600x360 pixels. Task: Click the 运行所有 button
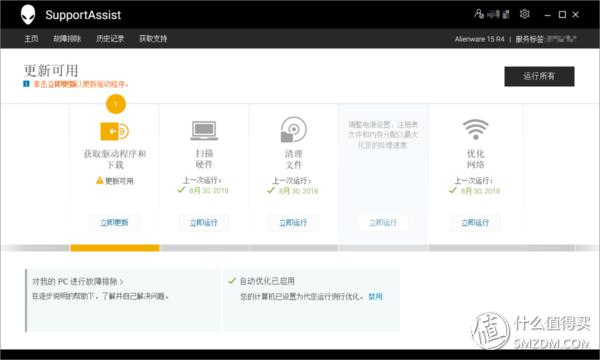pyautogui.click(x=539, y=76)
